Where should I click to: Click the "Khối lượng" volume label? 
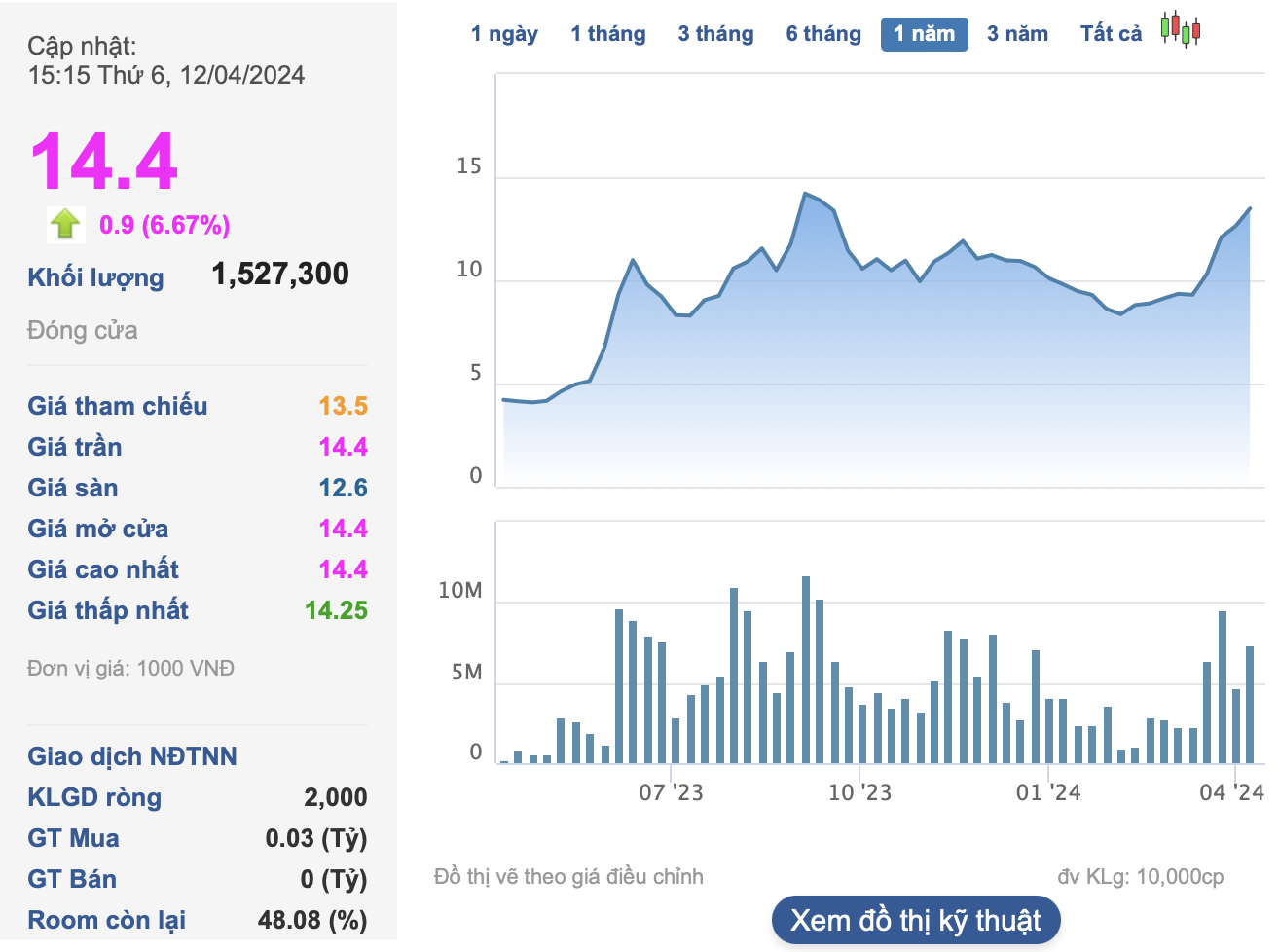click(x=95, y=277)
